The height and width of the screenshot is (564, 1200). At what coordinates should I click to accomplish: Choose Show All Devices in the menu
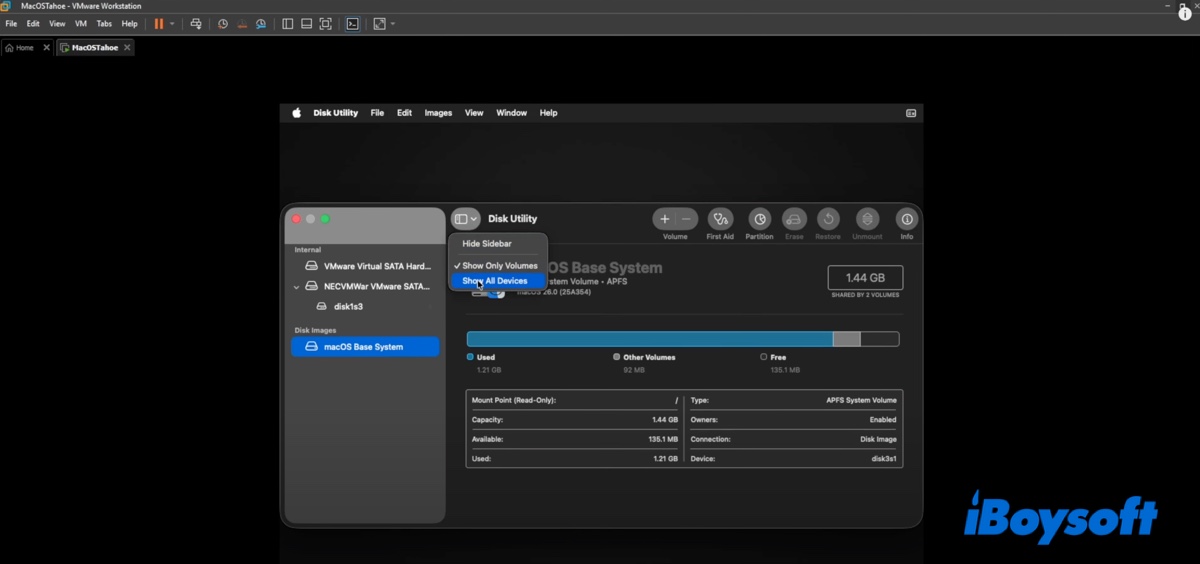pos(495,281)
